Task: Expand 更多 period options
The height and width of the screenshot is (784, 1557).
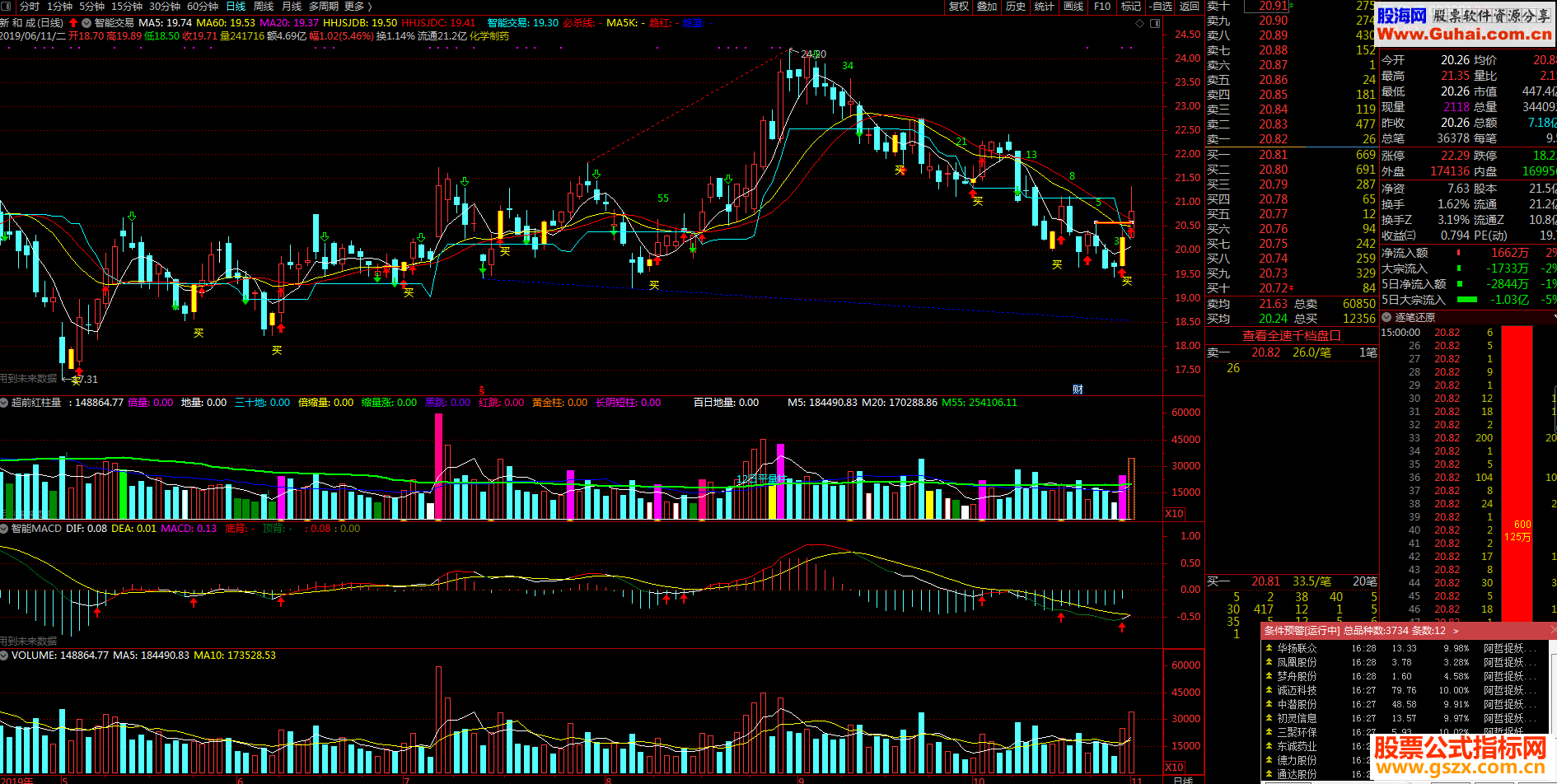Action: point(358,6)
